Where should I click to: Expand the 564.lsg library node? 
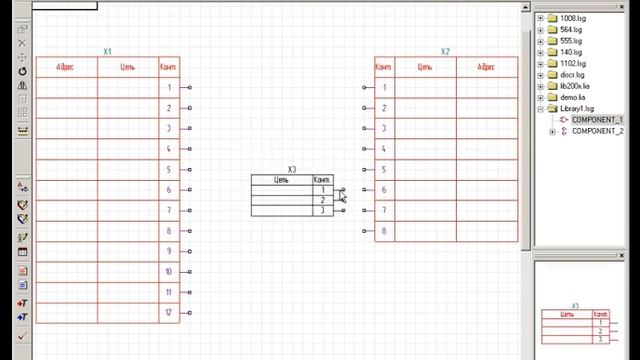pyautogui.click(x=540, y=30)
